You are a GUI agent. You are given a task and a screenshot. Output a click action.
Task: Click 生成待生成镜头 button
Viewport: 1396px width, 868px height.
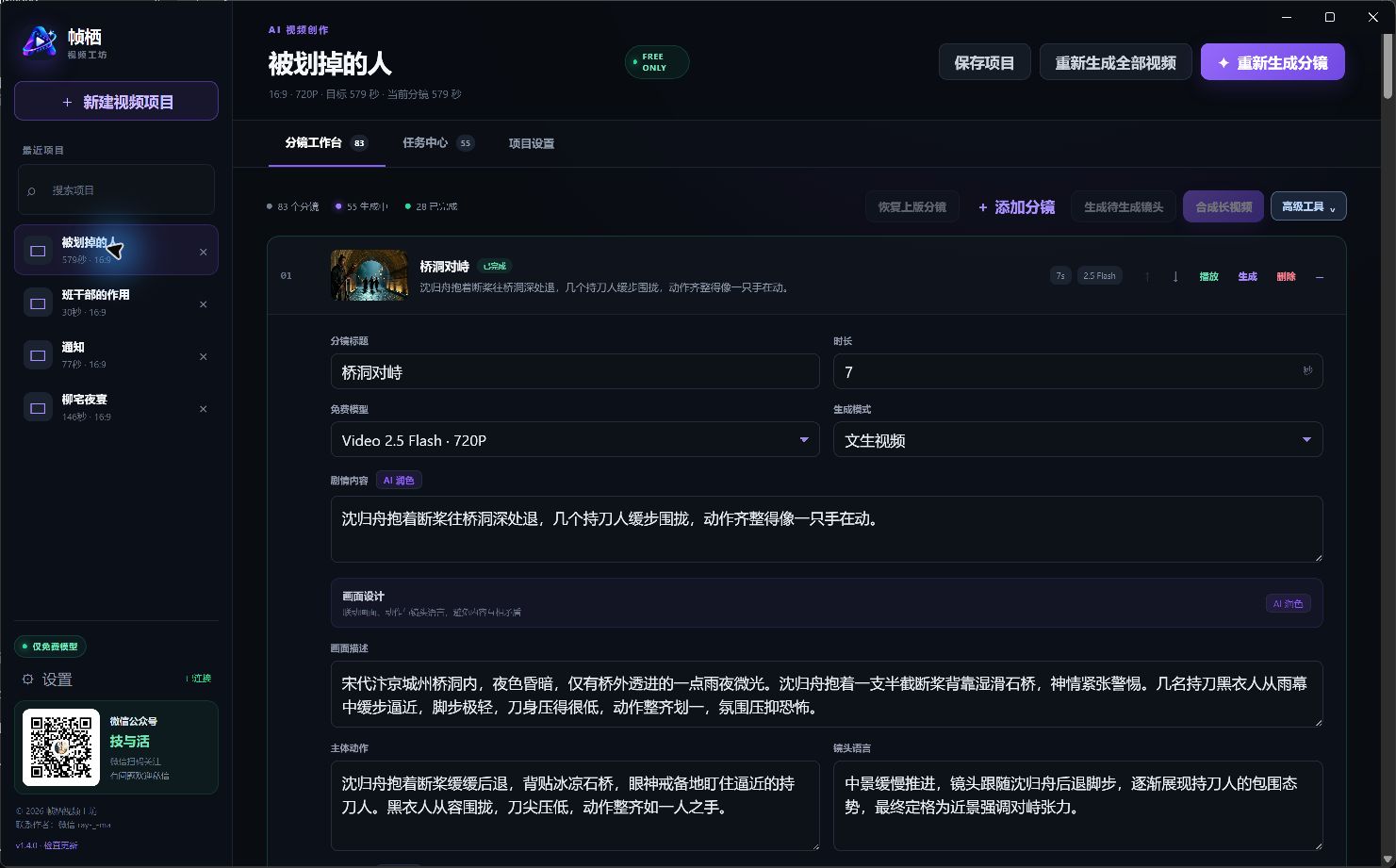pos(1124,206)
